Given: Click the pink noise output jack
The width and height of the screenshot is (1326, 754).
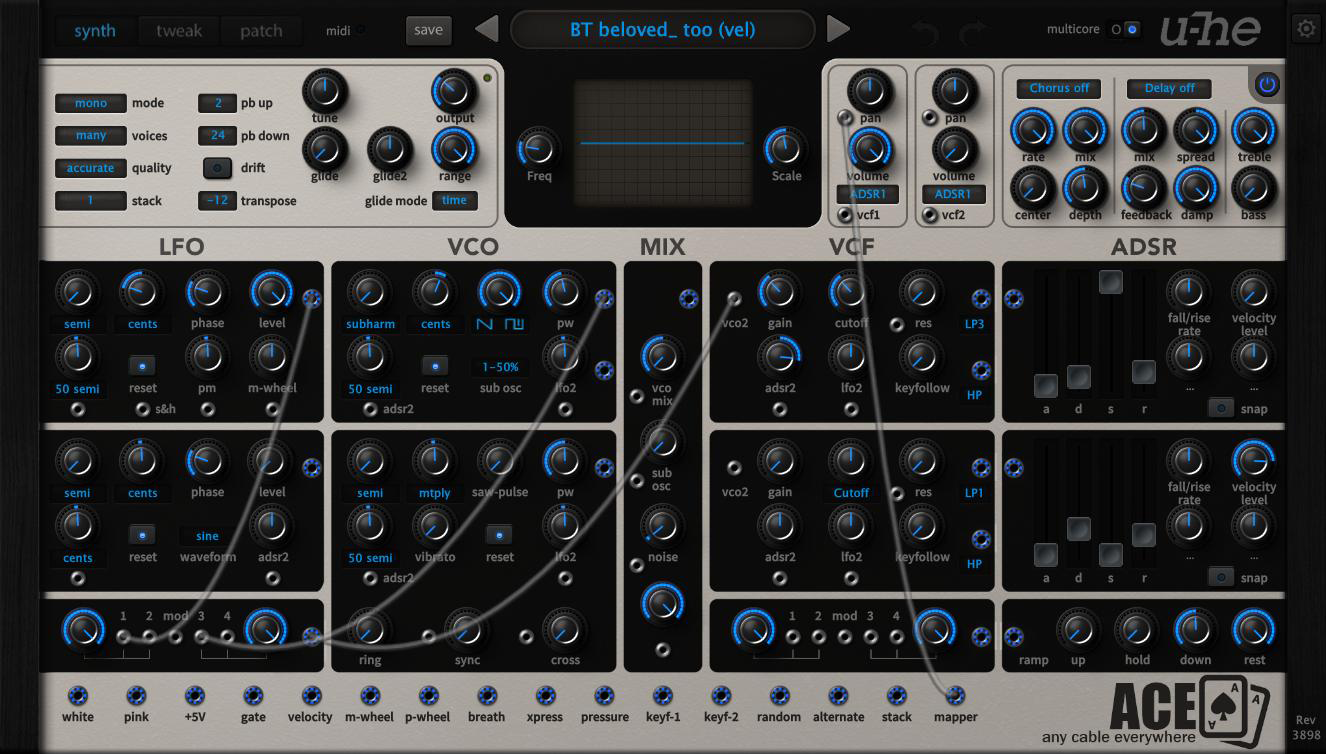Looking at the screenshot, I should pyautogui.click(x=136, y=696).
